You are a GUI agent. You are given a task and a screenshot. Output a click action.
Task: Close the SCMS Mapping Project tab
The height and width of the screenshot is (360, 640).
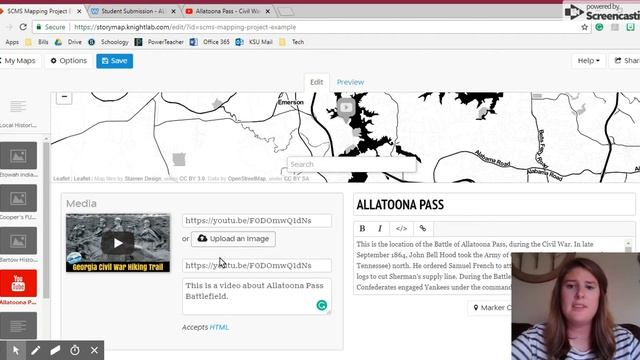click(x=79, y=11)
